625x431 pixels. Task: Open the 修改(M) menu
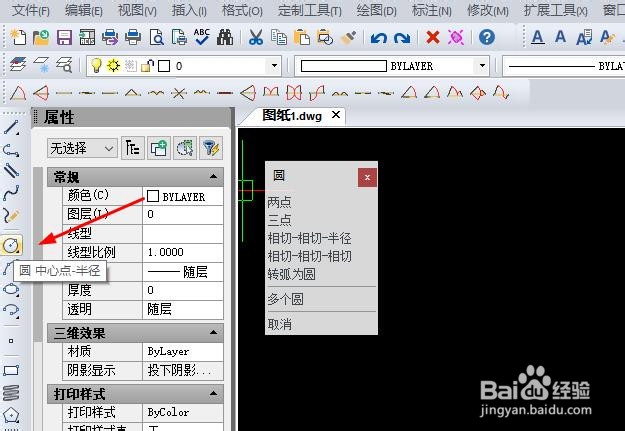(x=487, y=10)
